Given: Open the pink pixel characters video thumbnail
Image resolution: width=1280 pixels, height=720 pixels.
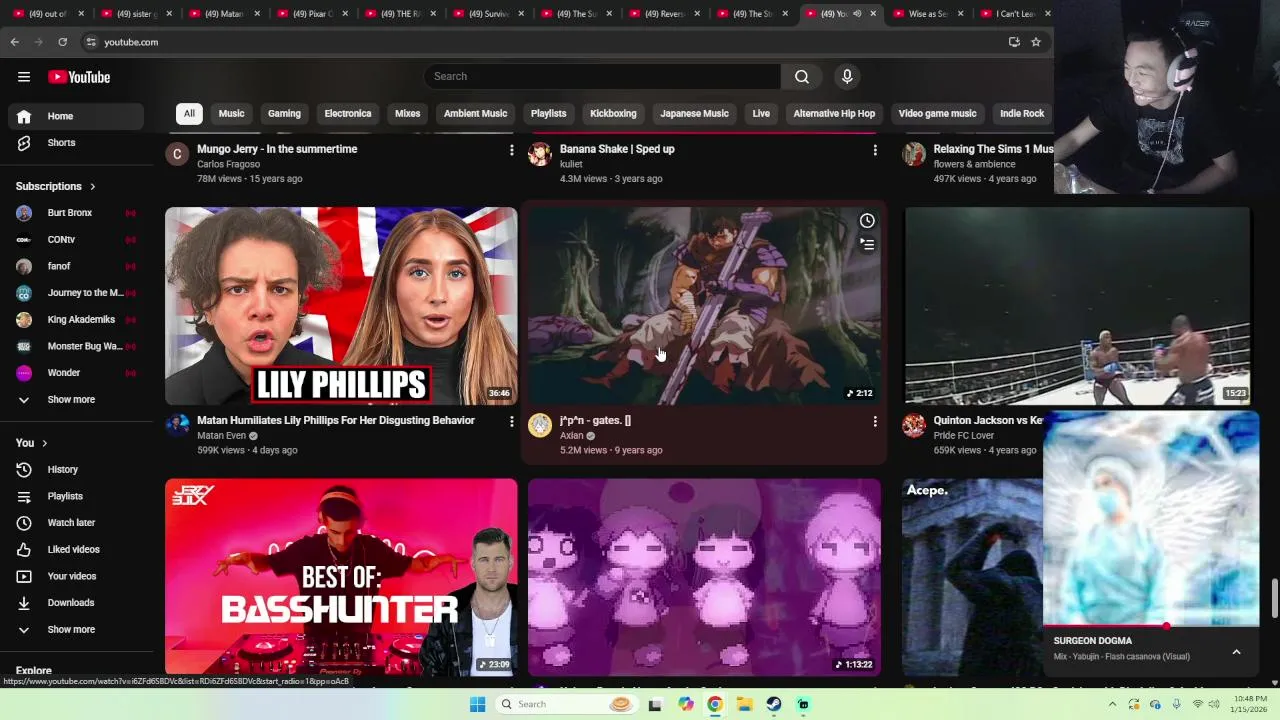Looking at the screenshot, I should 705,577.
